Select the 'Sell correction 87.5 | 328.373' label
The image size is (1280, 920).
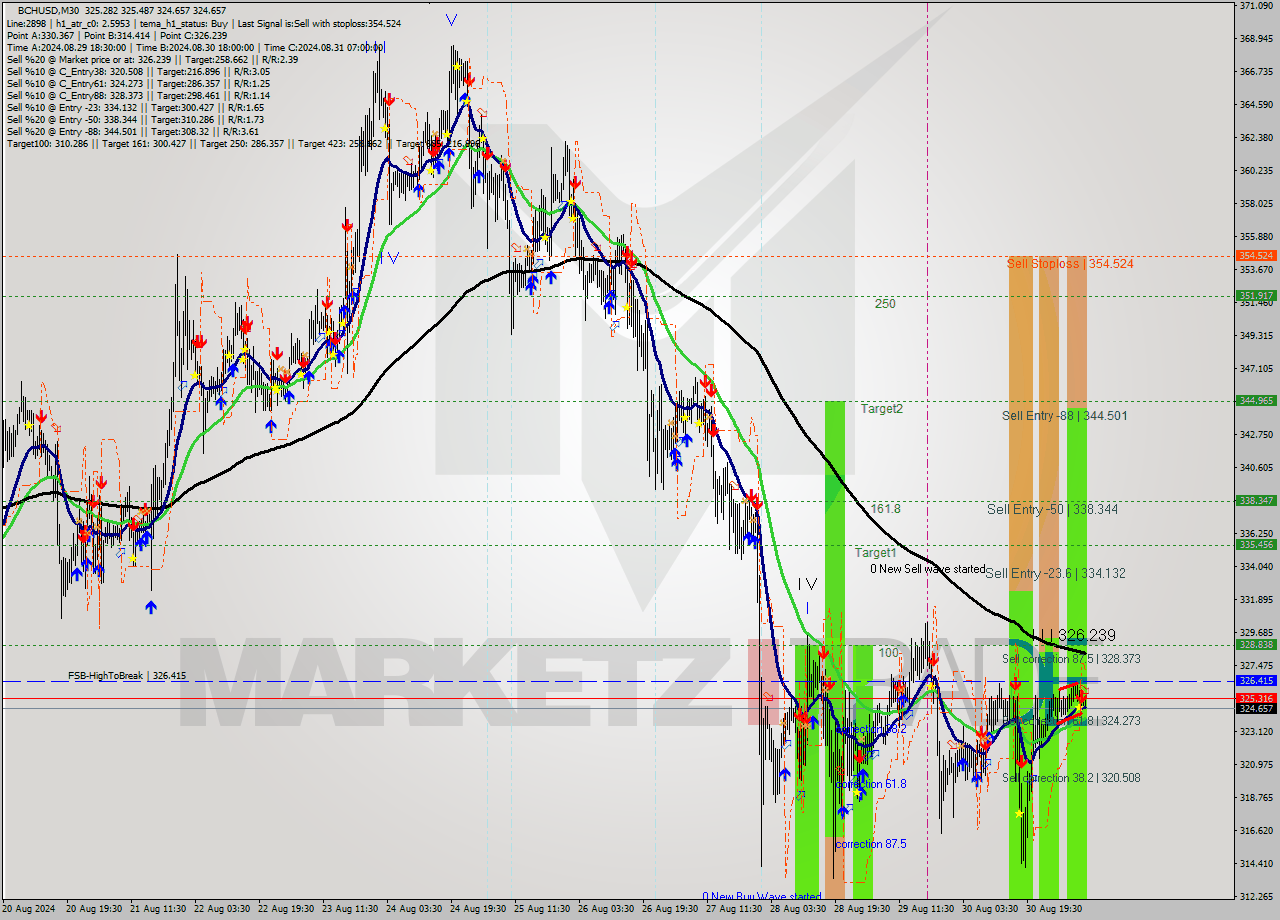[x=1071, y=660]
